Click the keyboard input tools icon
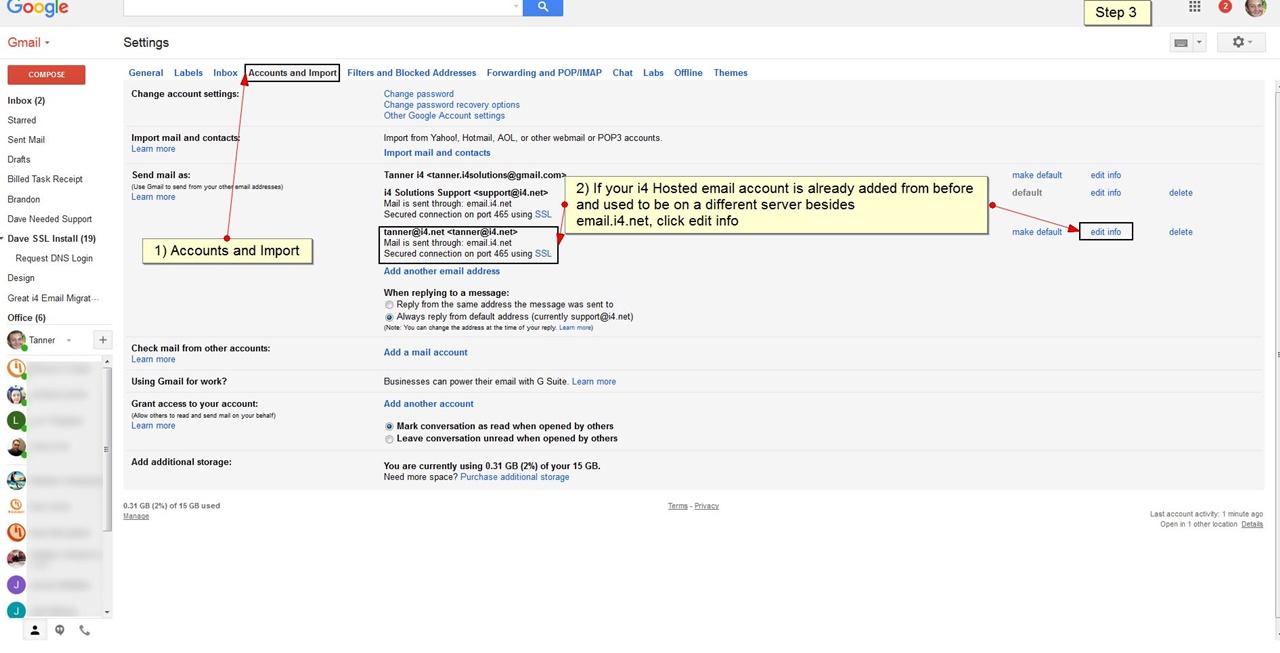This screenshot has height=653, width=1280. point(1181,43)
